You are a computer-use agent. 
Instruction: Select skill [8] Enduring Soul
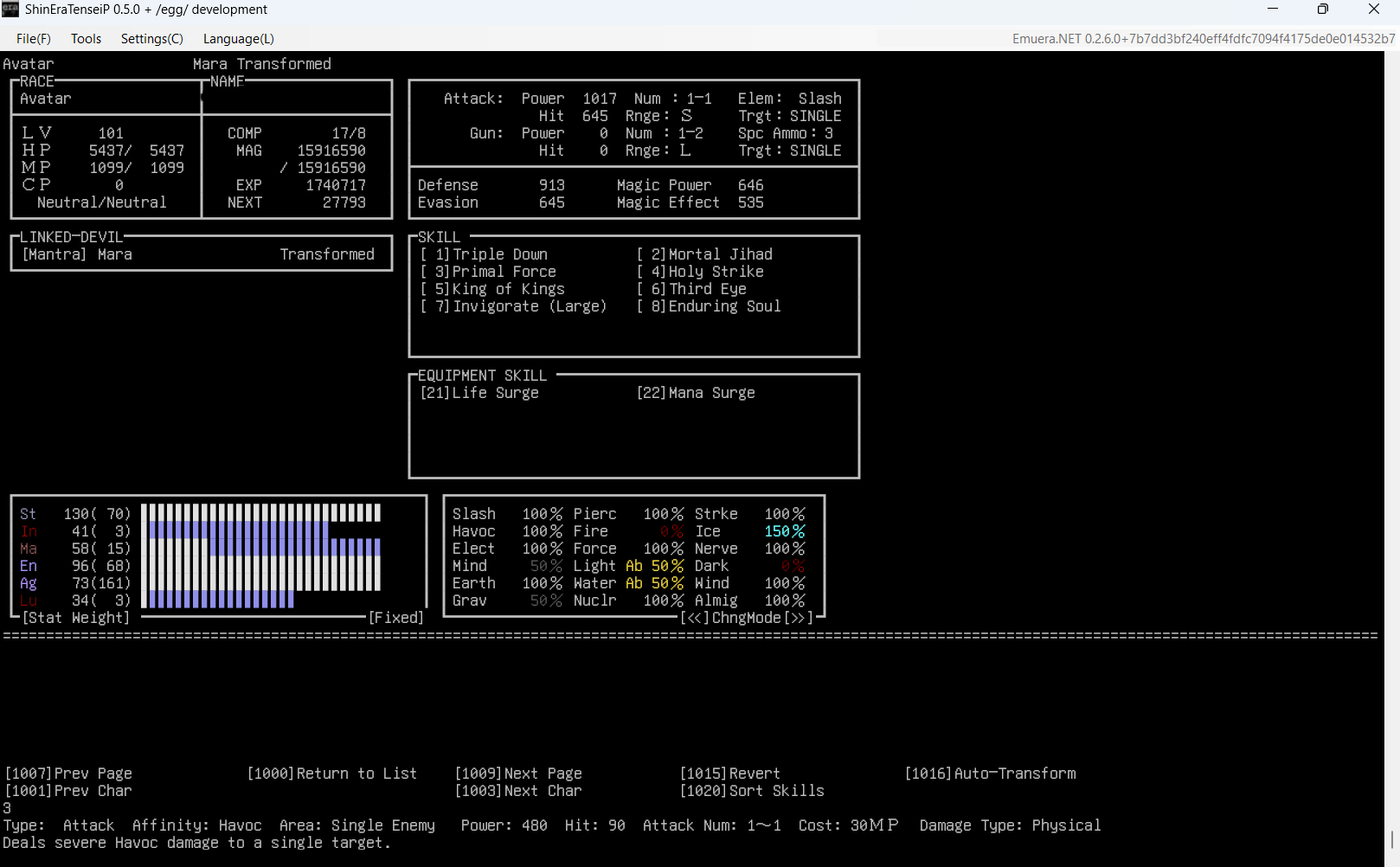click(x=709, y=306)
